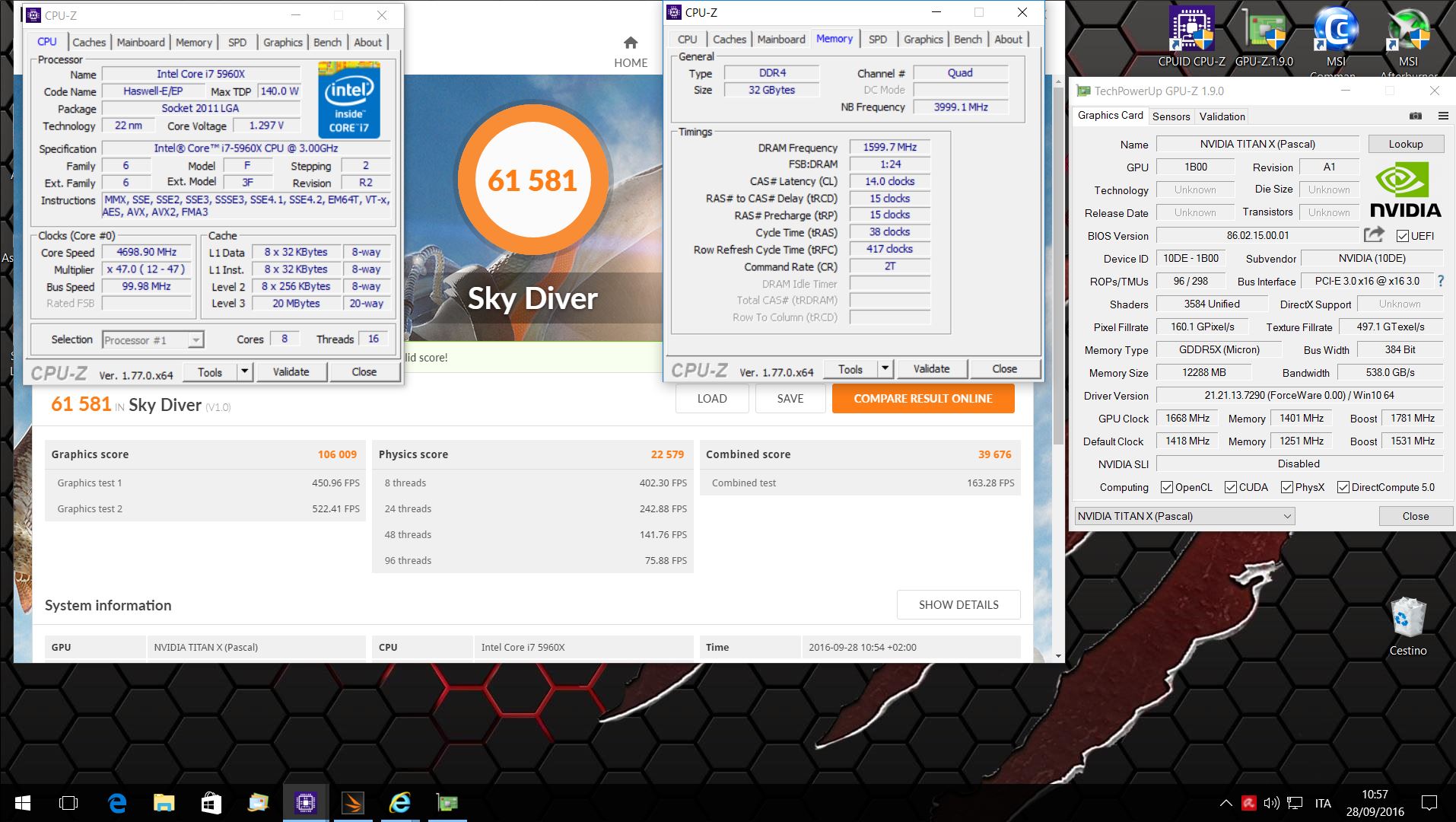This screenshot has height=822, width=1456.
Task: Click the SAVE button in 3DMark
Action: 790,398
